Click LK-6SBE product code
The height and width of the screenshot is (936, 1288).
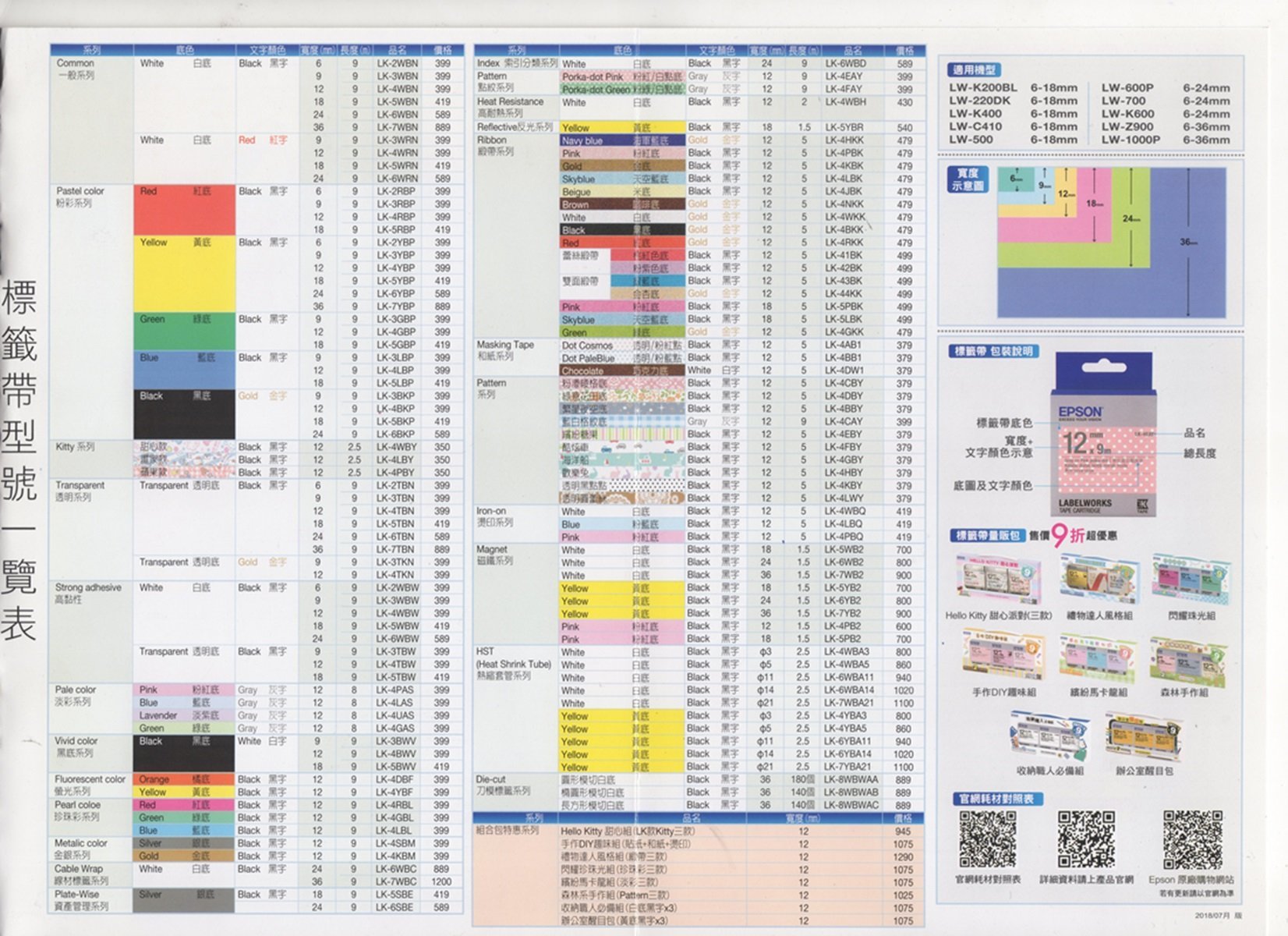click(397, 908)
